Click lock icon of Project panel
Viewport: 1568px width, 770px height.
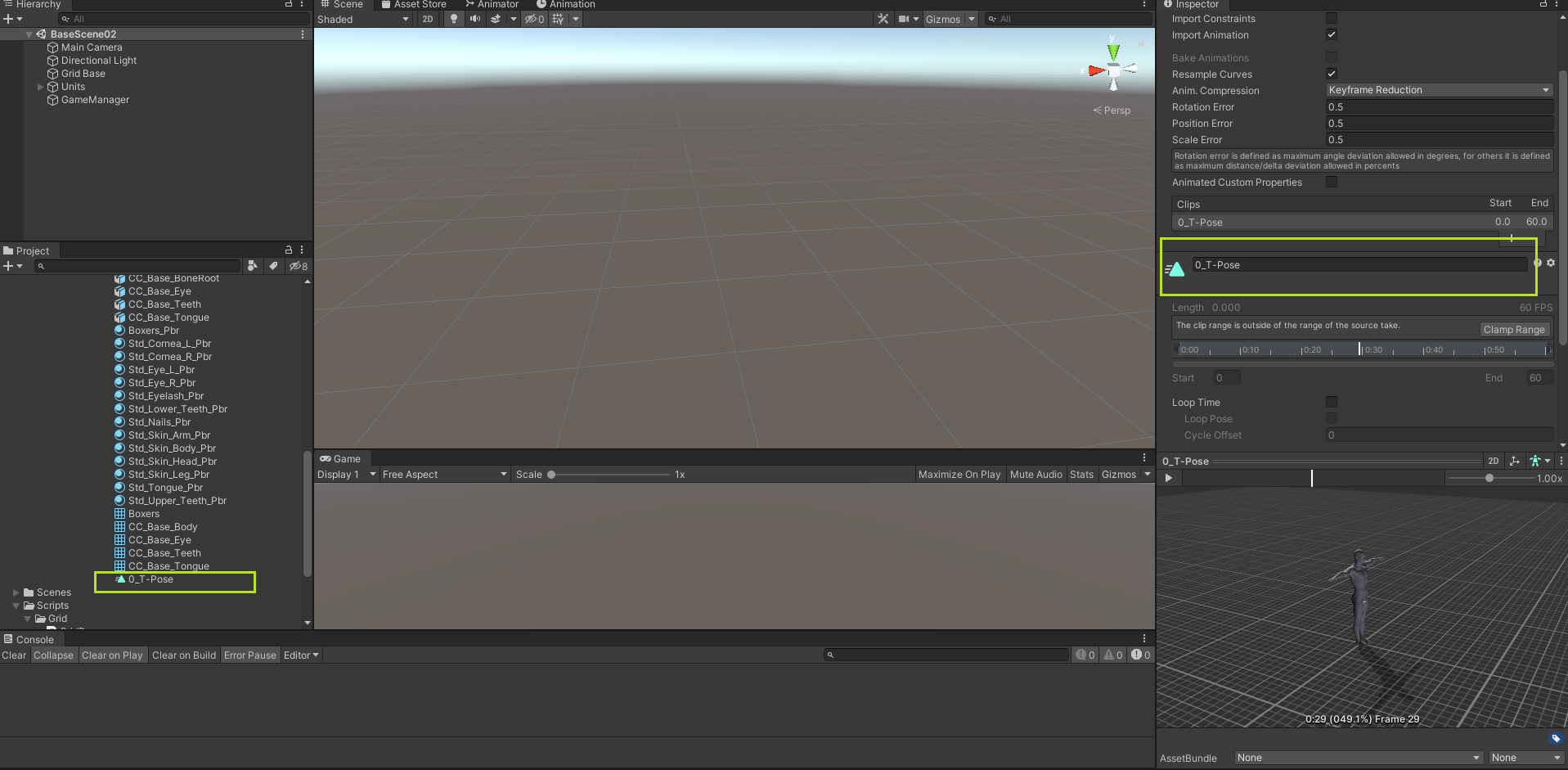tap(288, 250)
